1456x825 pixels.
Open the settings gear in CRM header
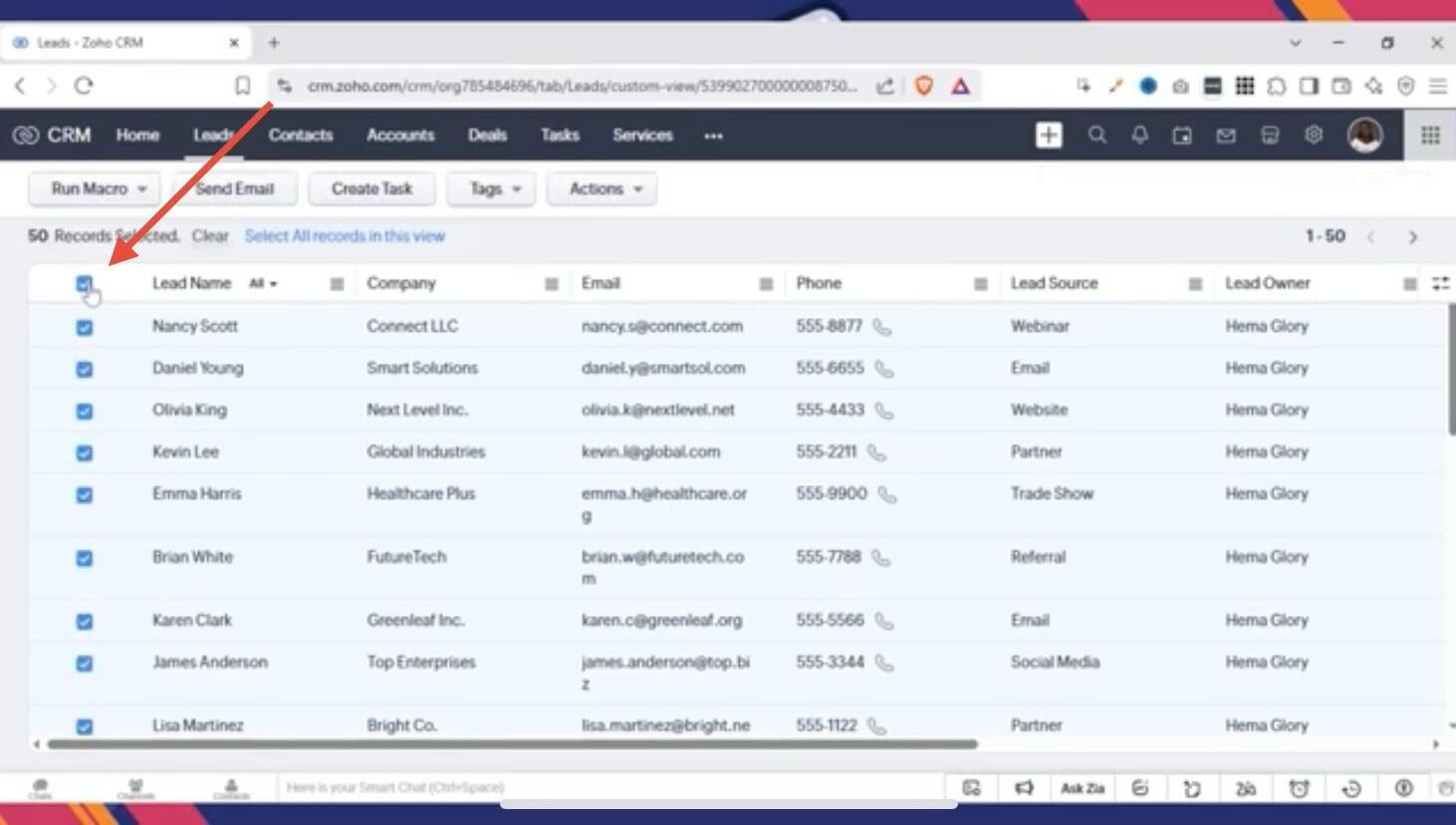click(1314, 135)
